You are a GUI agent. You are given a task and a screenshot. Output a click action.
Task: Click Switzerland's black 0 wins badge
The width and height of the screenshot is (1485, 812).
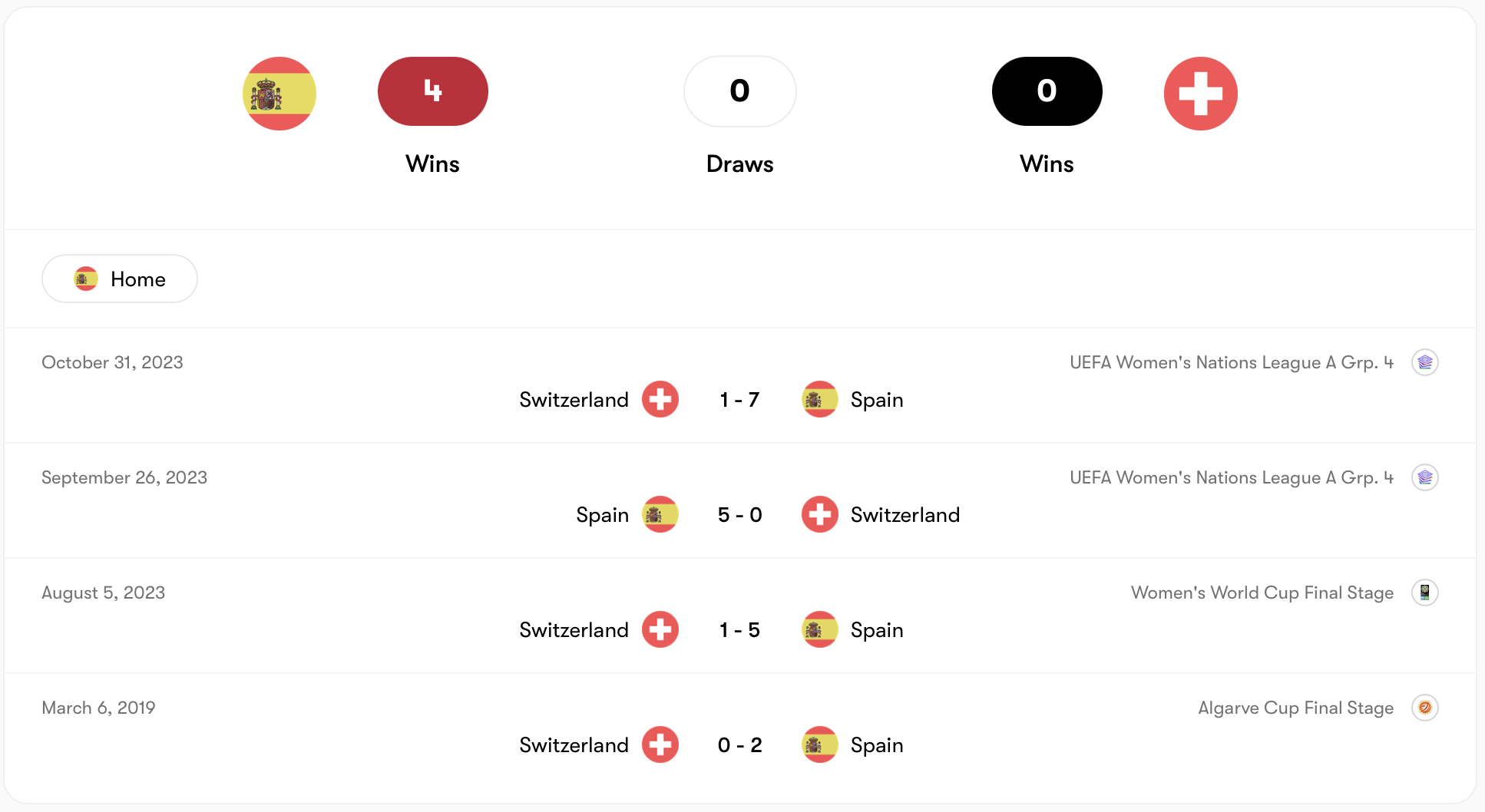point(1047,91)
